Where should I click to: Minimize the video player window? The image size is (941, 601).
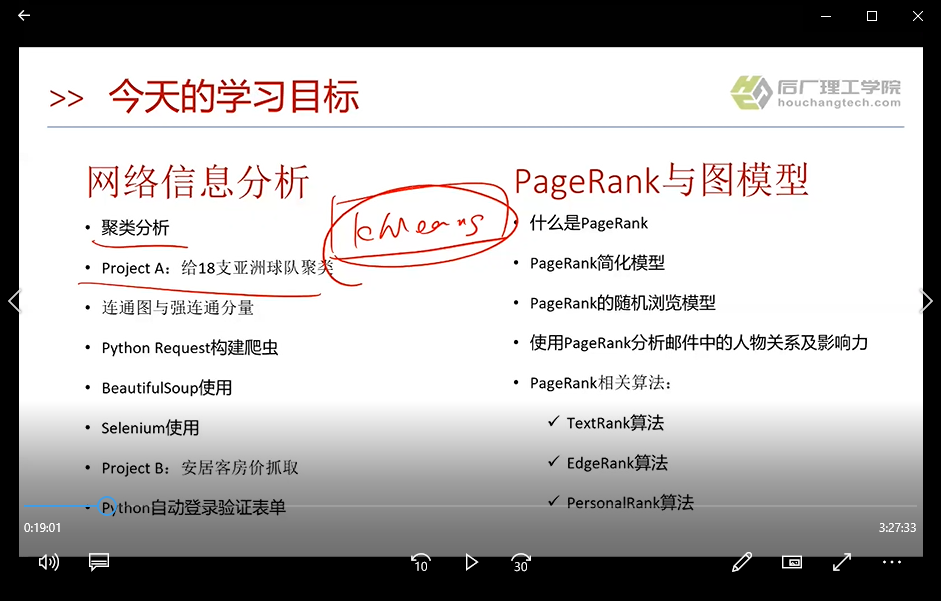point(826,16)
